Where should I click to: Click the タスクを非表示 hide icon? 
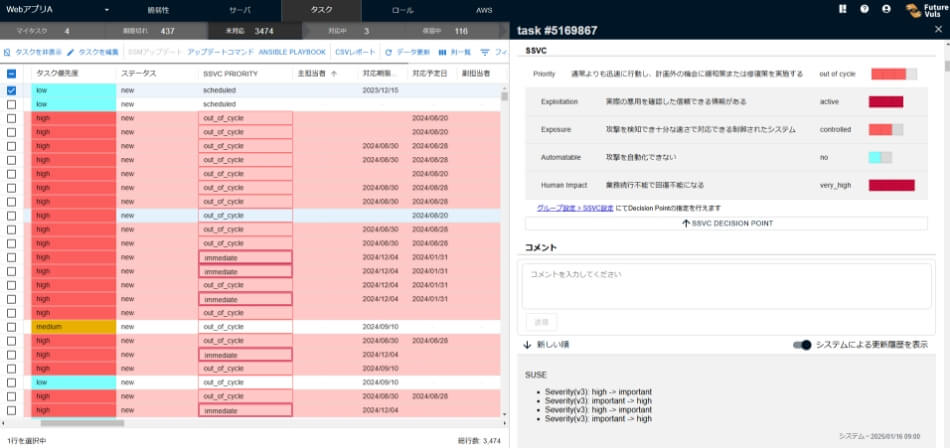pos(8,51)
